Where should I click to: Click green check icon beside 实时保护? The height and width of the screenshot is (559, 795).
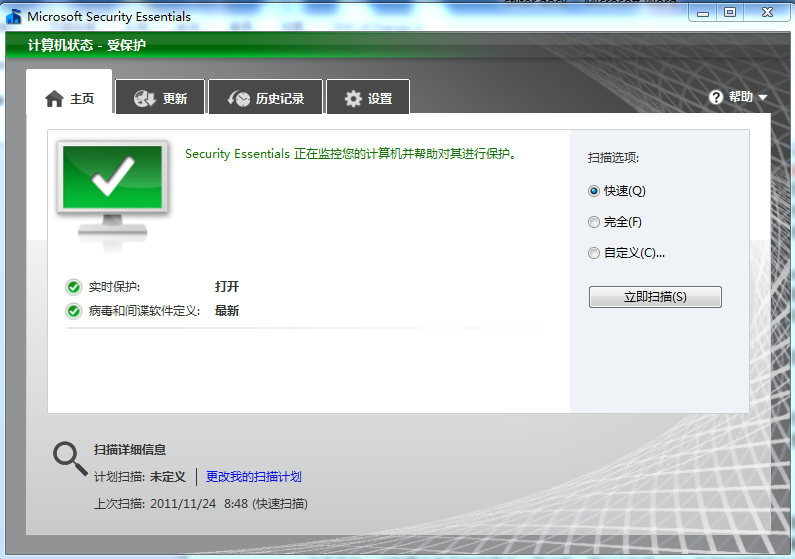(x=74, y=287)
